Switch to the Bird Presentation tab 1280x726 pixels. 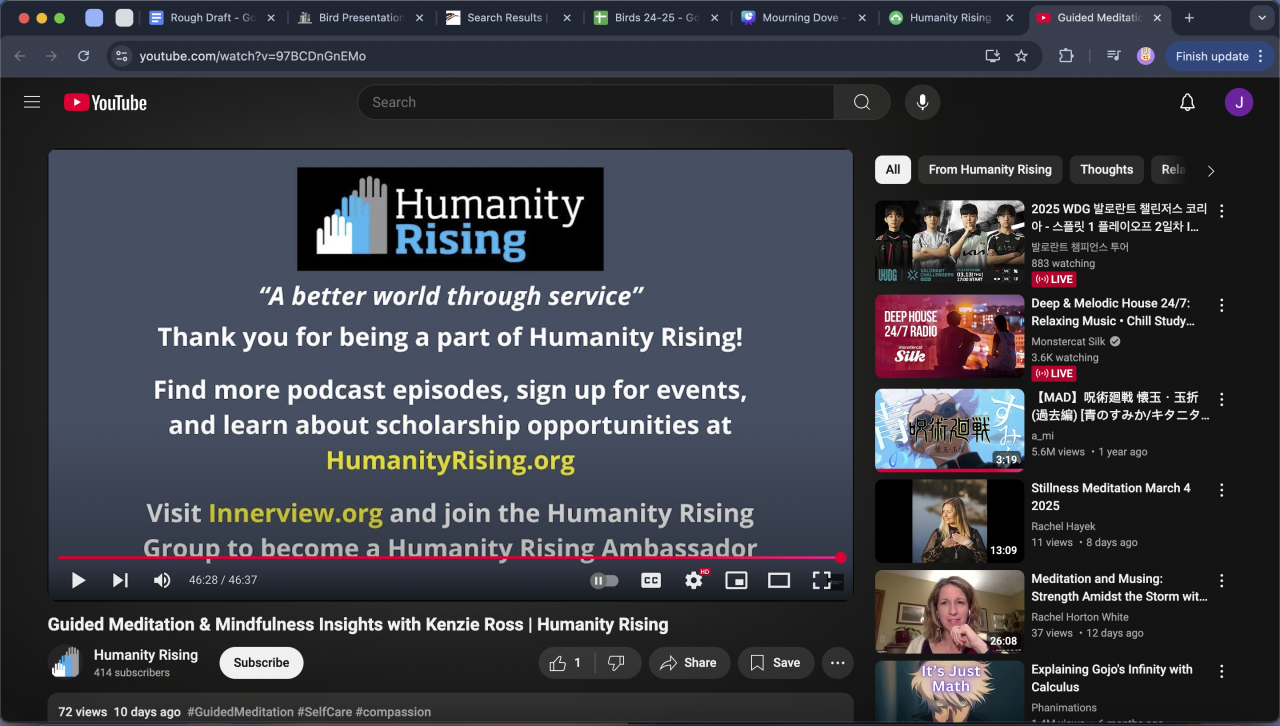pyautogui.click(x=360, y=18)
